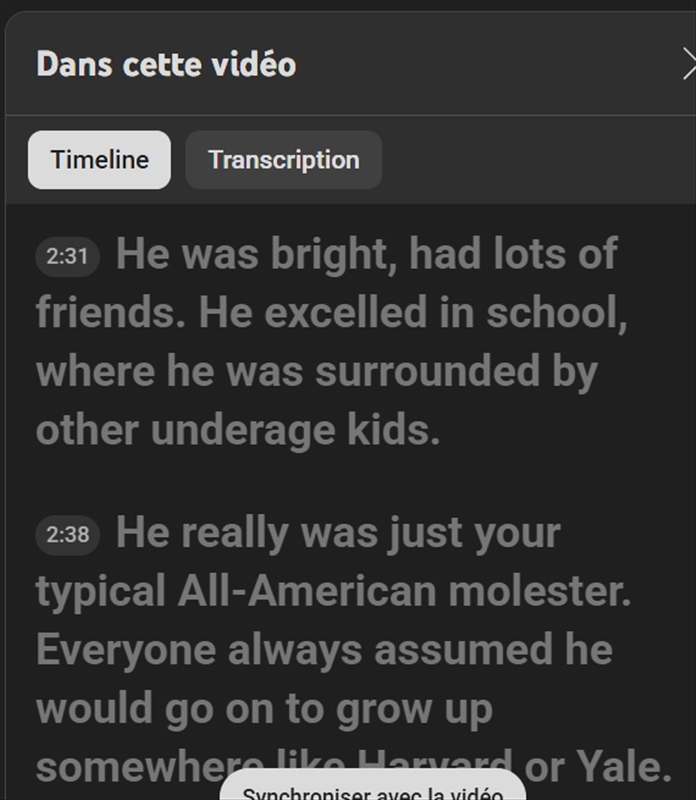Click the line 'He really was just your'
Screen dimensions: 696x800
pyautogui.click(x=338, y=532)
